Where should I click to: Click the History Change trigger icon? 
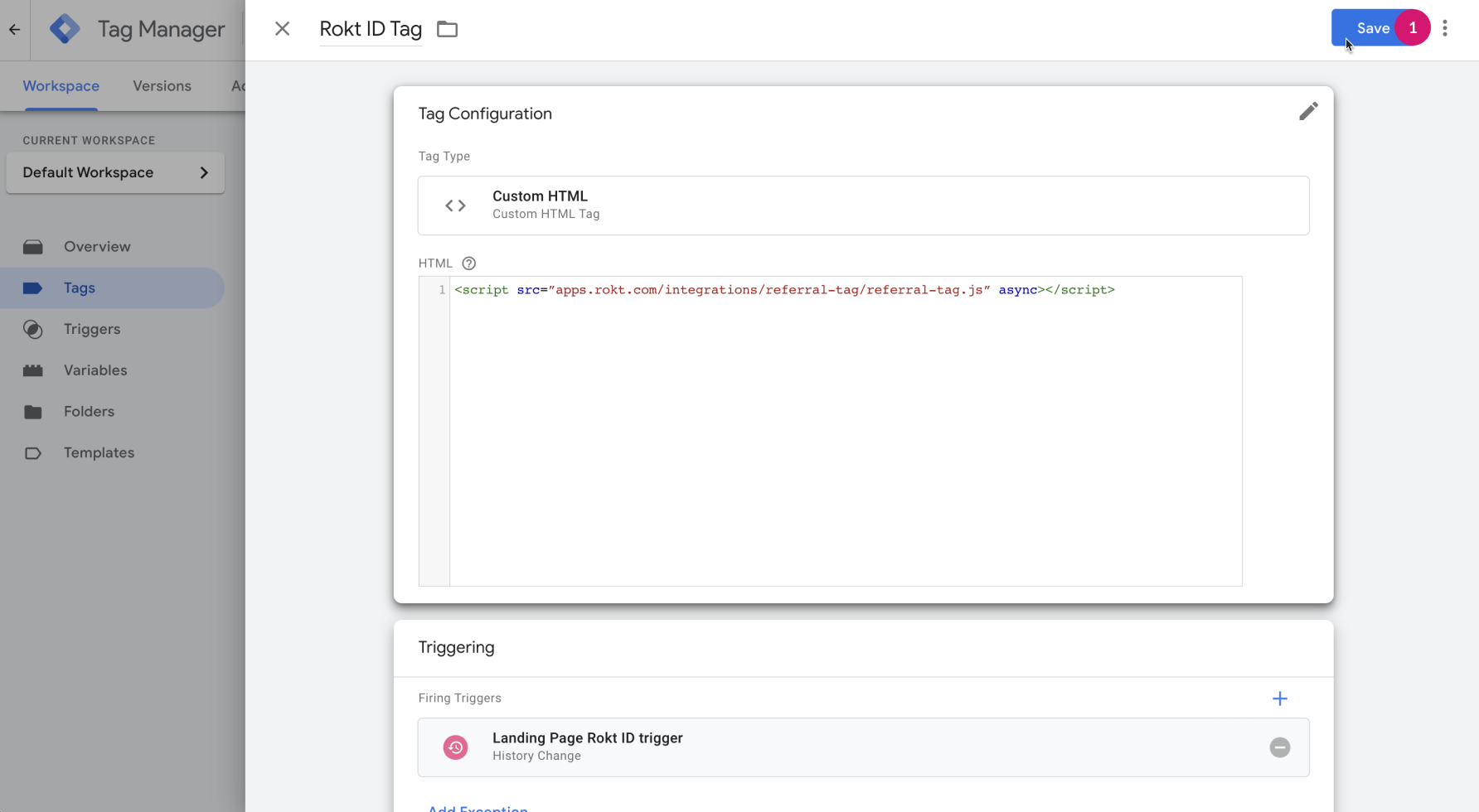pyautogui.click(x=455, y=747)
